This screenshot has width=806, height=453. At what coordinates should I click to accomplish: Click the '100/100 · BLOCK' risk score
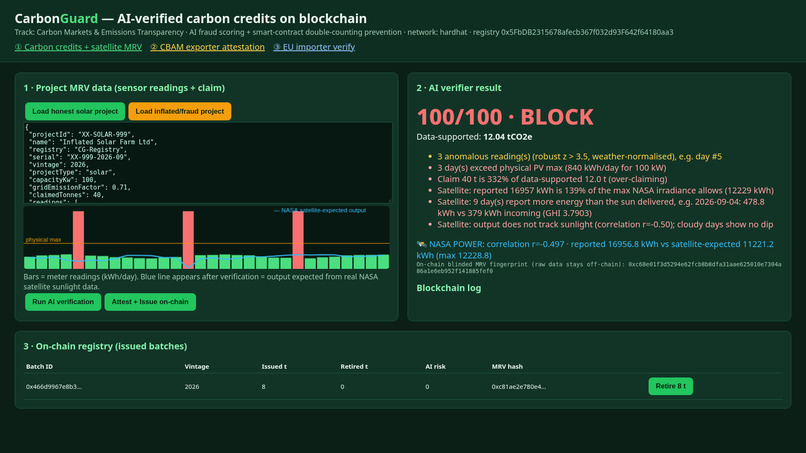point(505,117)
